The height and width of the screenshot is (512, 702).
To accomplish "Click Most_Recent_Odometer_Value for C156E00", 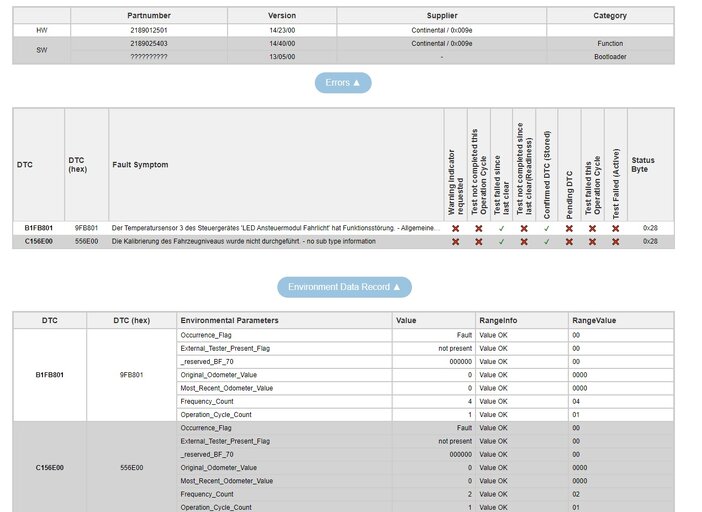I will coord(227,481).
